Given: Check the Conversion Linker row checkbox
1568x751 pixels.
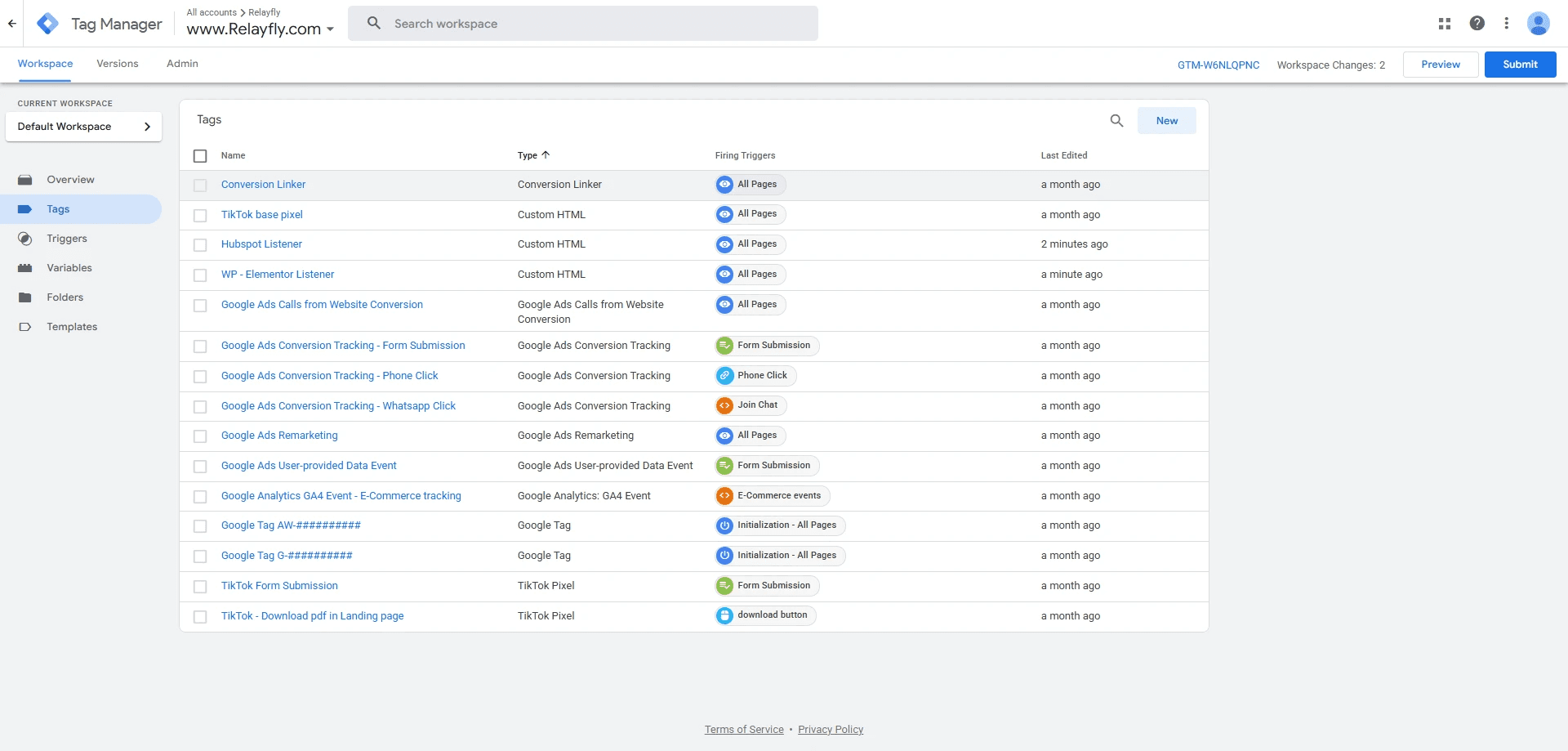Looking at the screenshot, I should click(200, 186).
